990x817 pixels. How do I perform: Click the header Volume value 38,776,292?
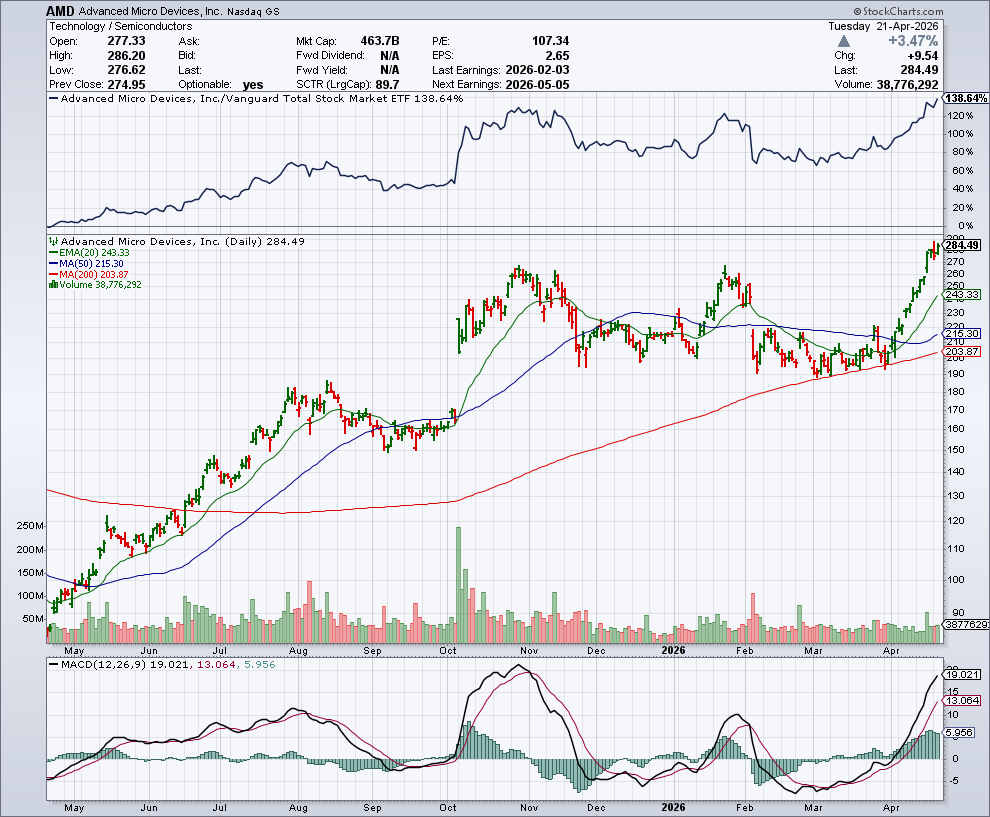pyautogui.click(x=907, y=85)
